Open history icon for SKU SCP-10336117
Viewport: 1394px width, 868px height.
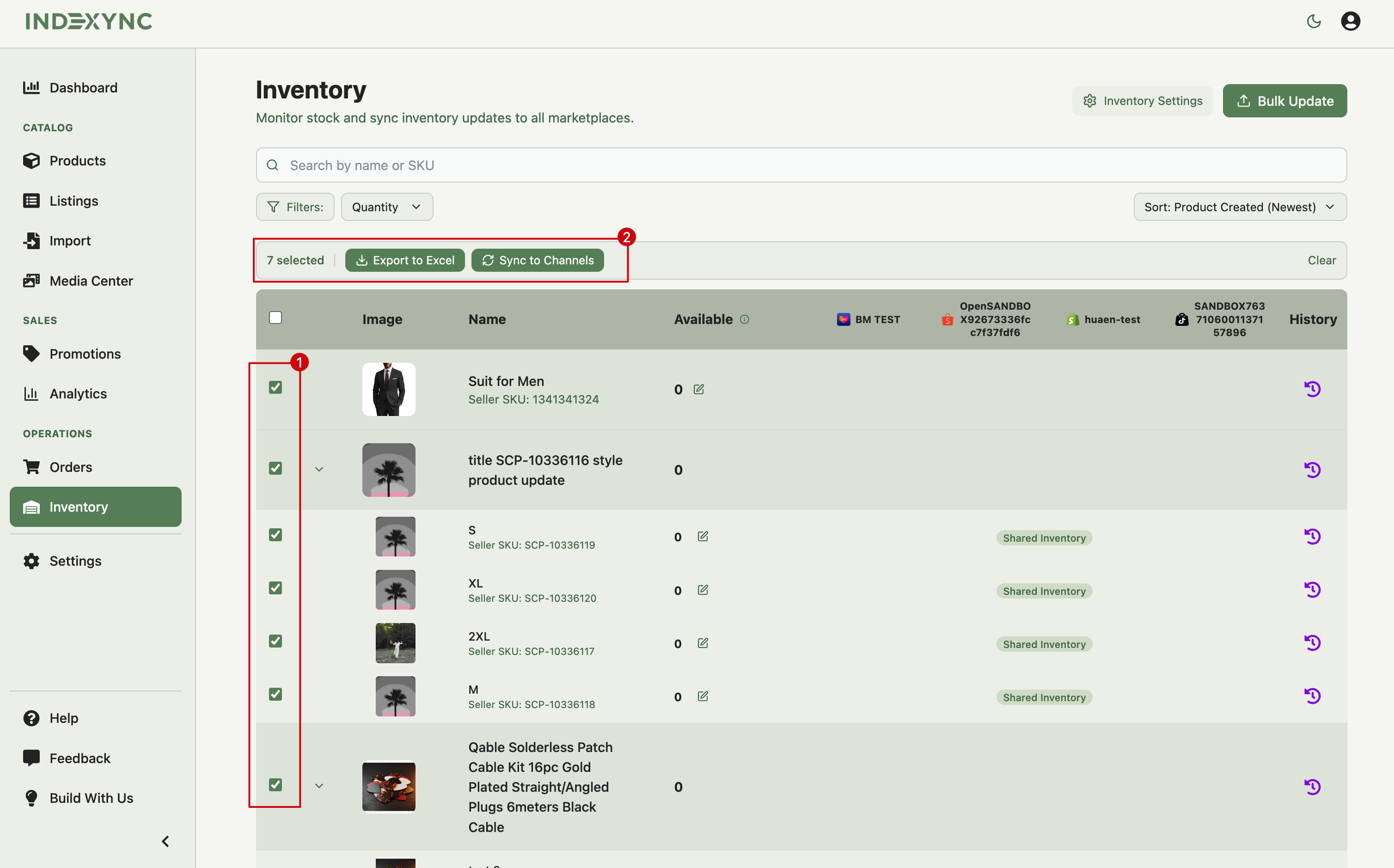1312,643
